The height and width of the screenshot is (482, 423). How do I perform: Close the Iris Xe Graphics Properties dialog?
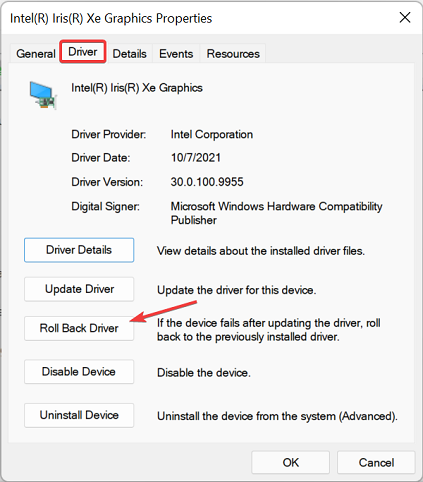coord(405,17)
